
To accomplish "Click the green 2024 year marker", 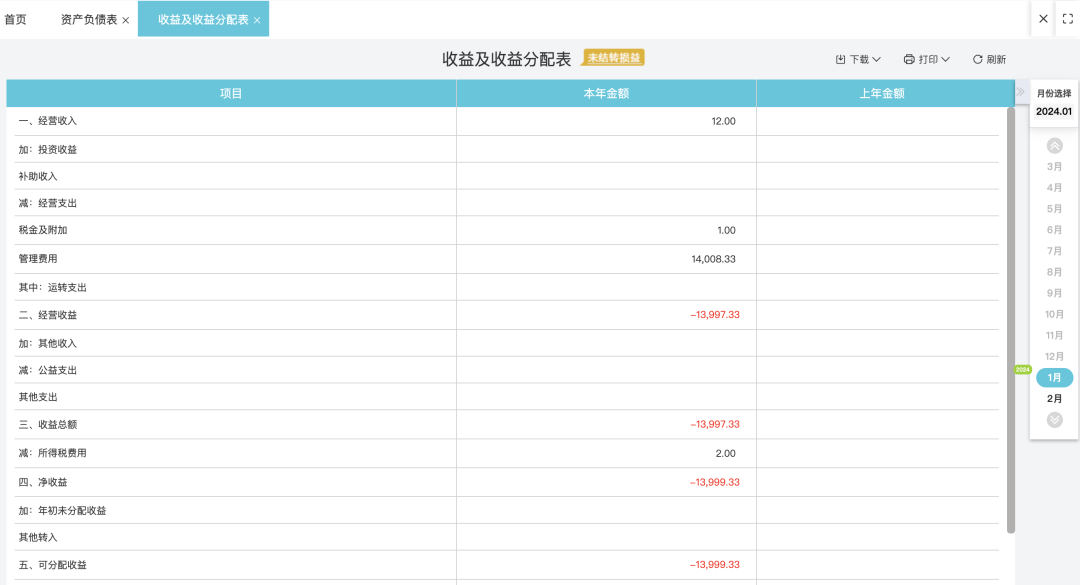I will pos(1023,370).
